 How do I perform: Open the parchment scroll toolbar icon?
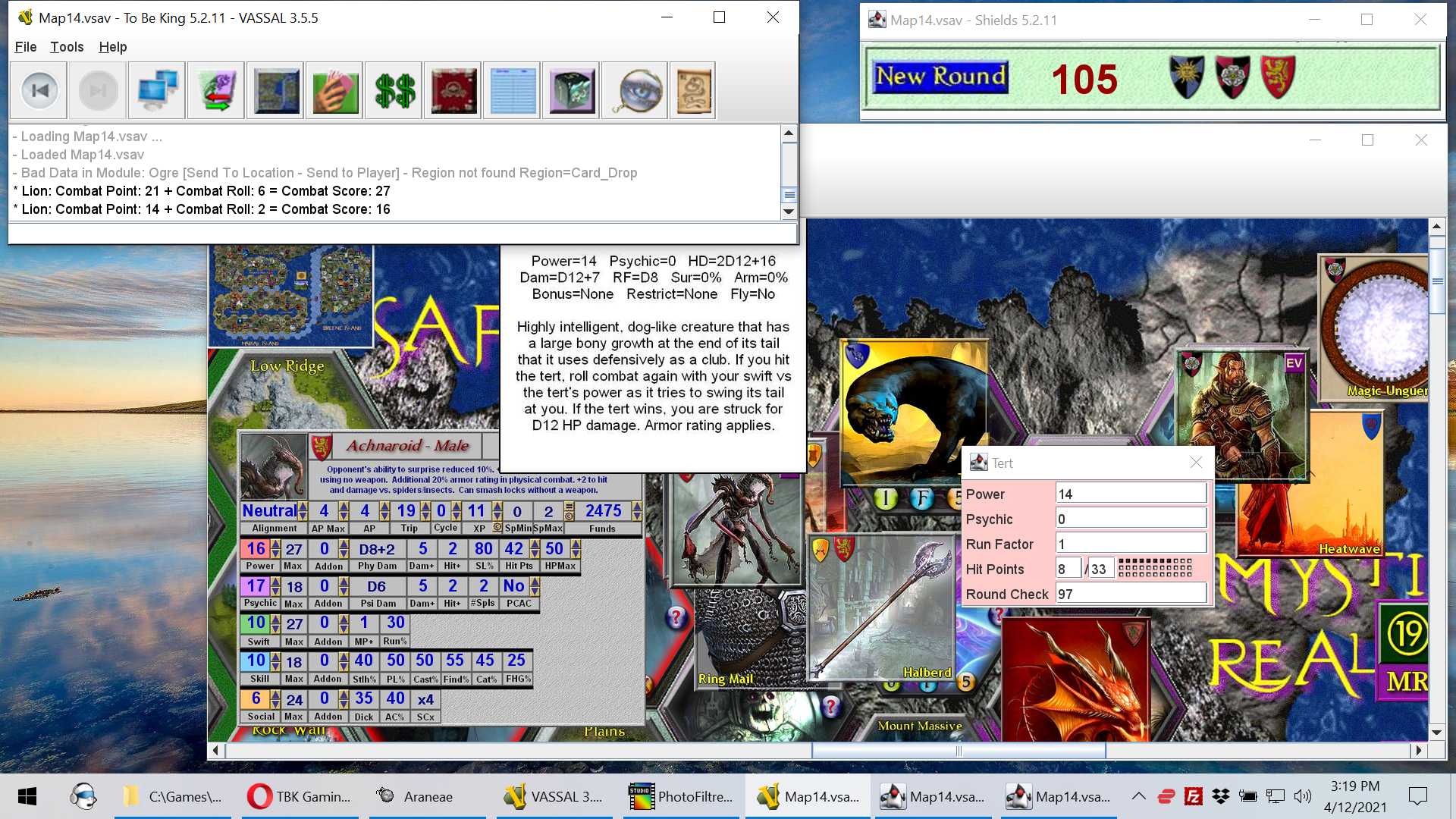tap(693, 90)
